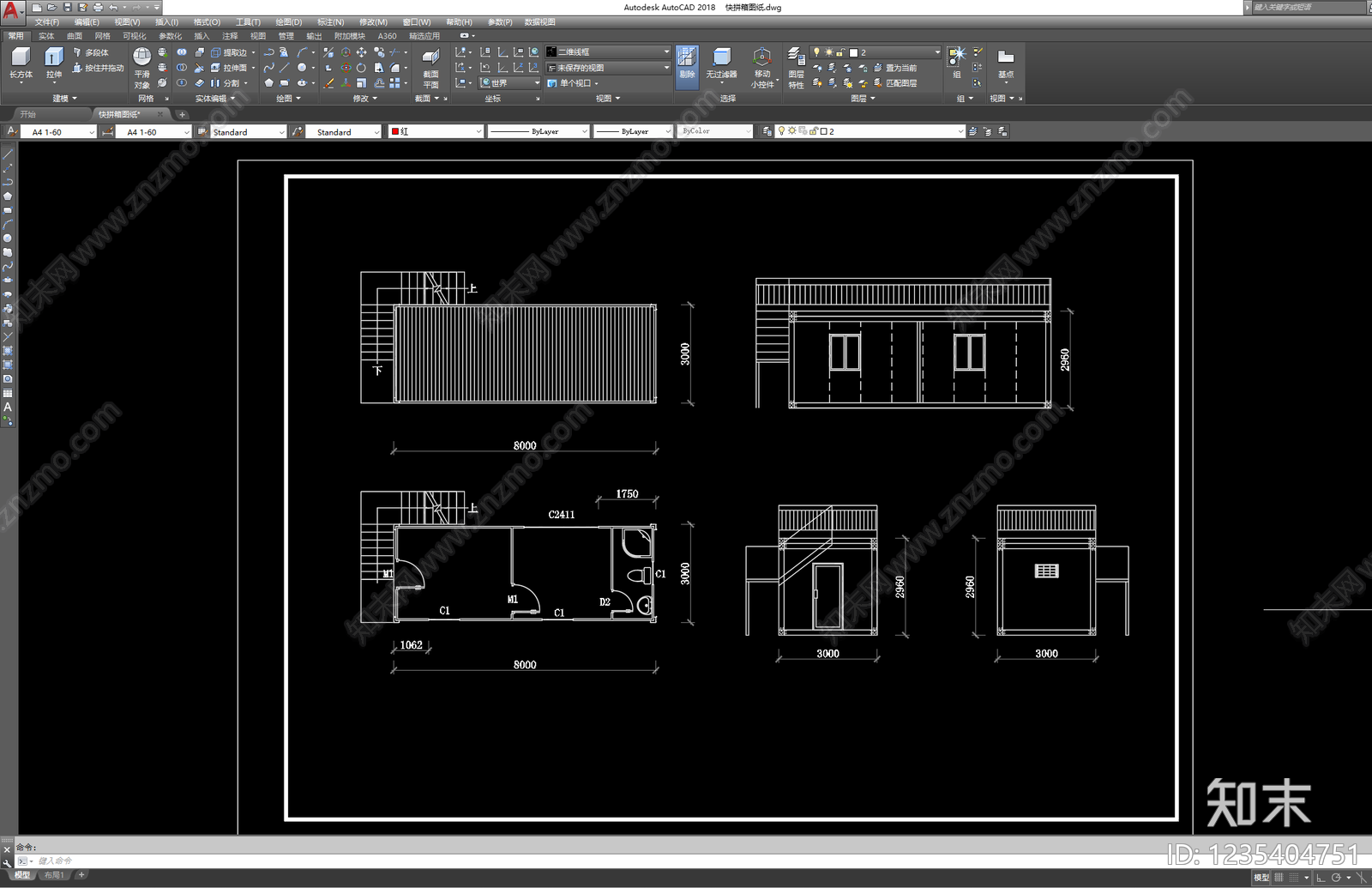Screen dimensions: 1372x888
Task: Open the 未保存的视图 saved views dropdown
Action: click(x=608, y=68)
